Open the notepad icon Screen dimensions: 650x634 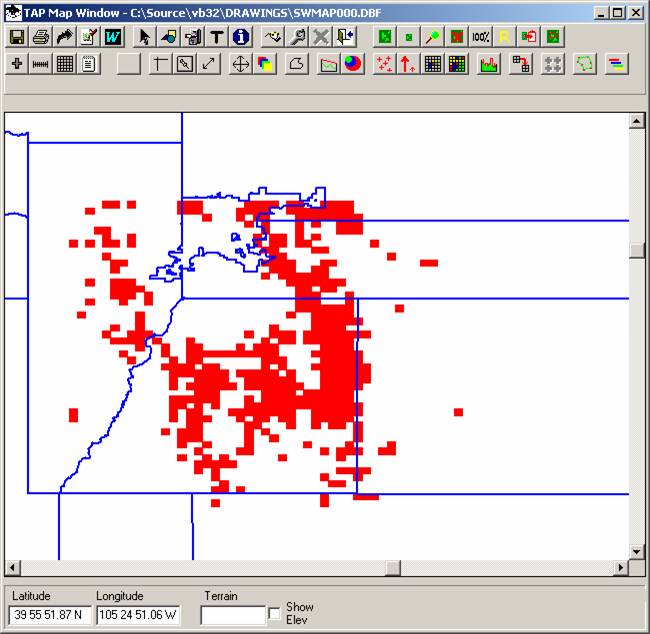89,64
